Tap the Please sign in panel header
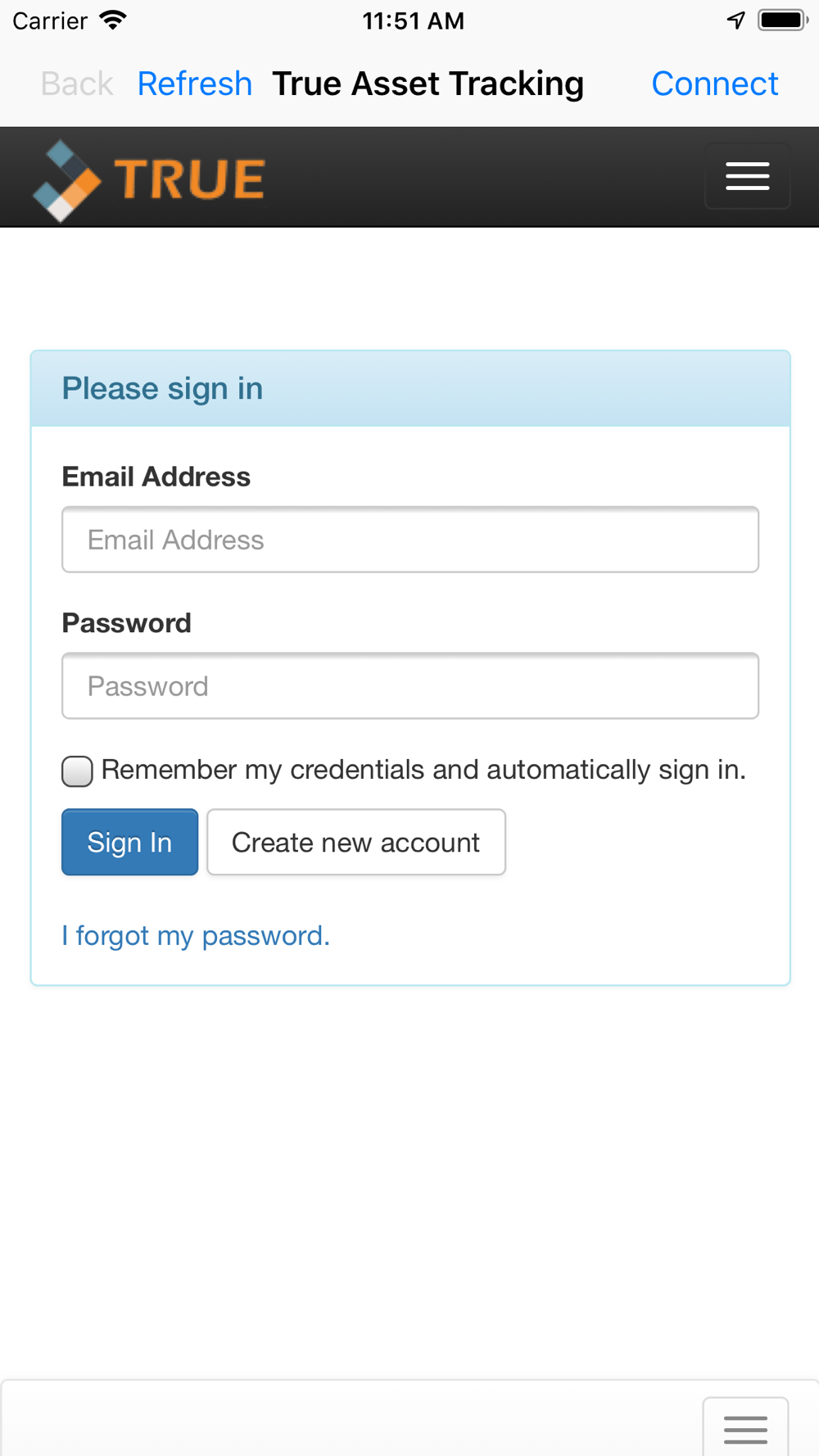The height and width of the screenshot is (1456, 819). (x=410, y=389)
